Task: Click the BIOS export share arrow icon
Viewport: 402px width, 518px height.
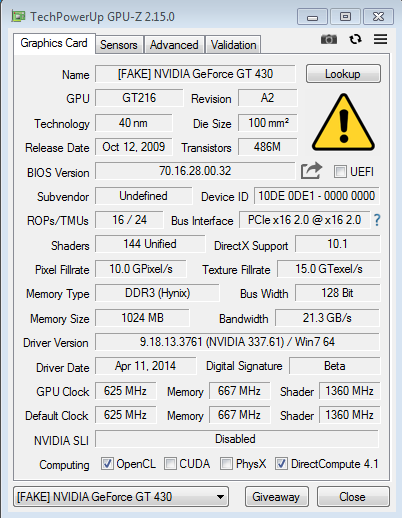Action: pos(311,171)
